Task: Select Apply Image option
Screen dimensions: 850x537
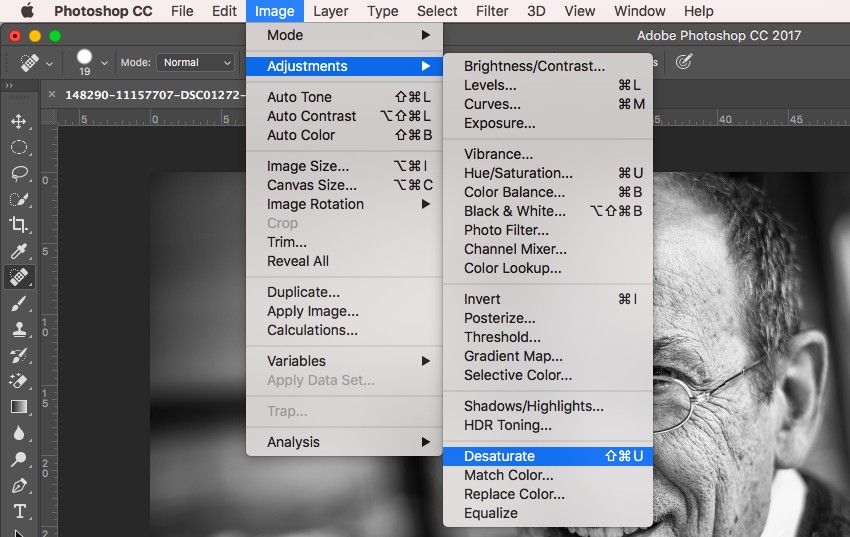Action: pyautogui.click(x=344, y=311)
